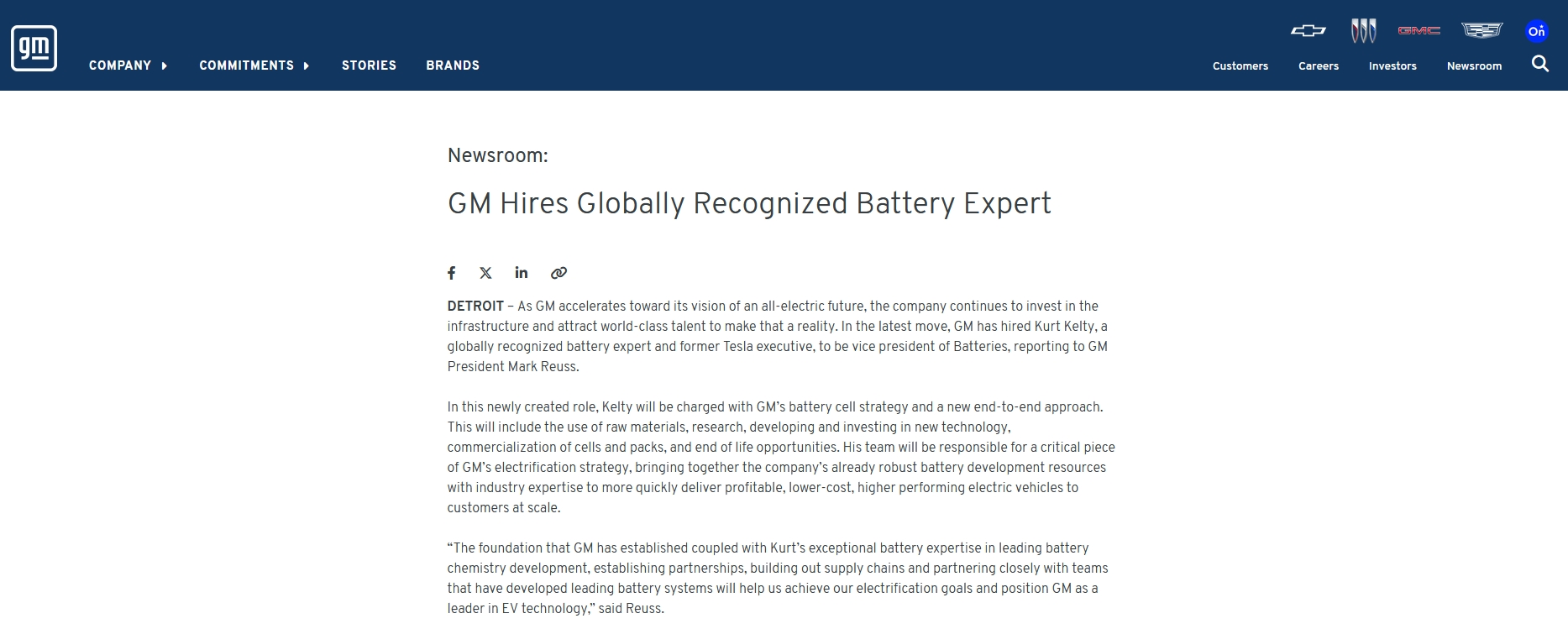Viewport: 1568px width, 629px height.
Task: Click the 'Newsroom:' label above the headline
Action: [x=498, y=155]
